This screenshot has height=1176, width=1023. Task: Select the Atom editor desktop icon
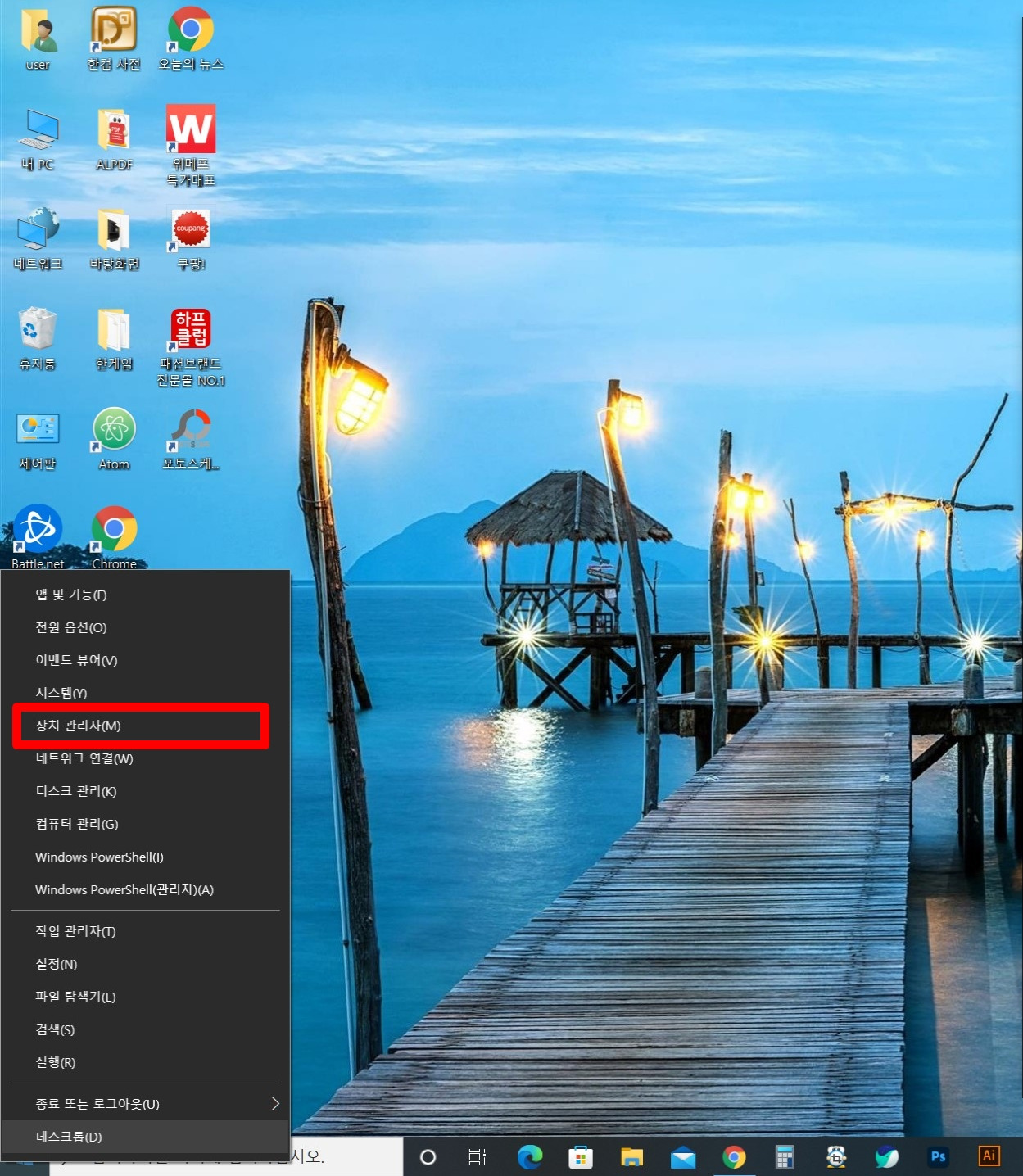tap(114, 438)
